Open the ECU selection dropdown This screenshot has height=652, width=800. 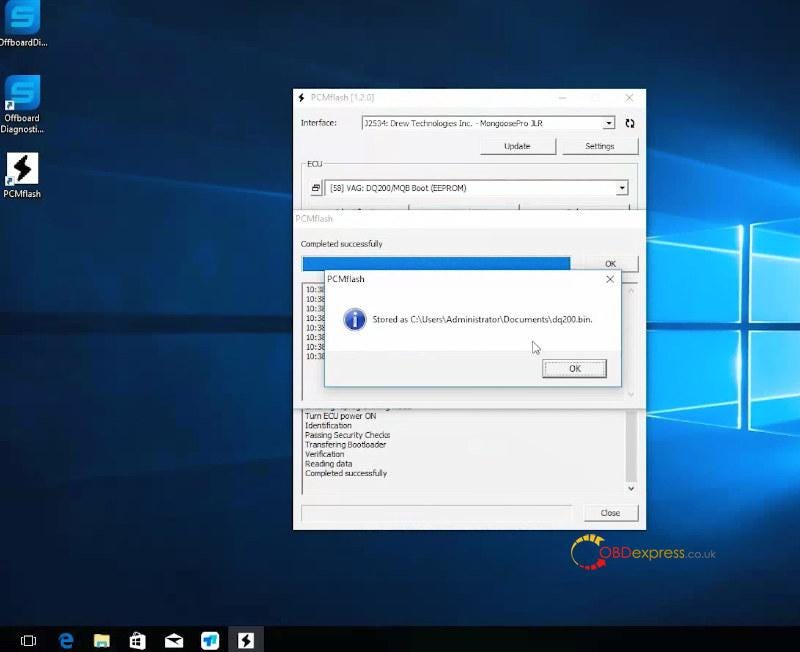click(621, 188)
